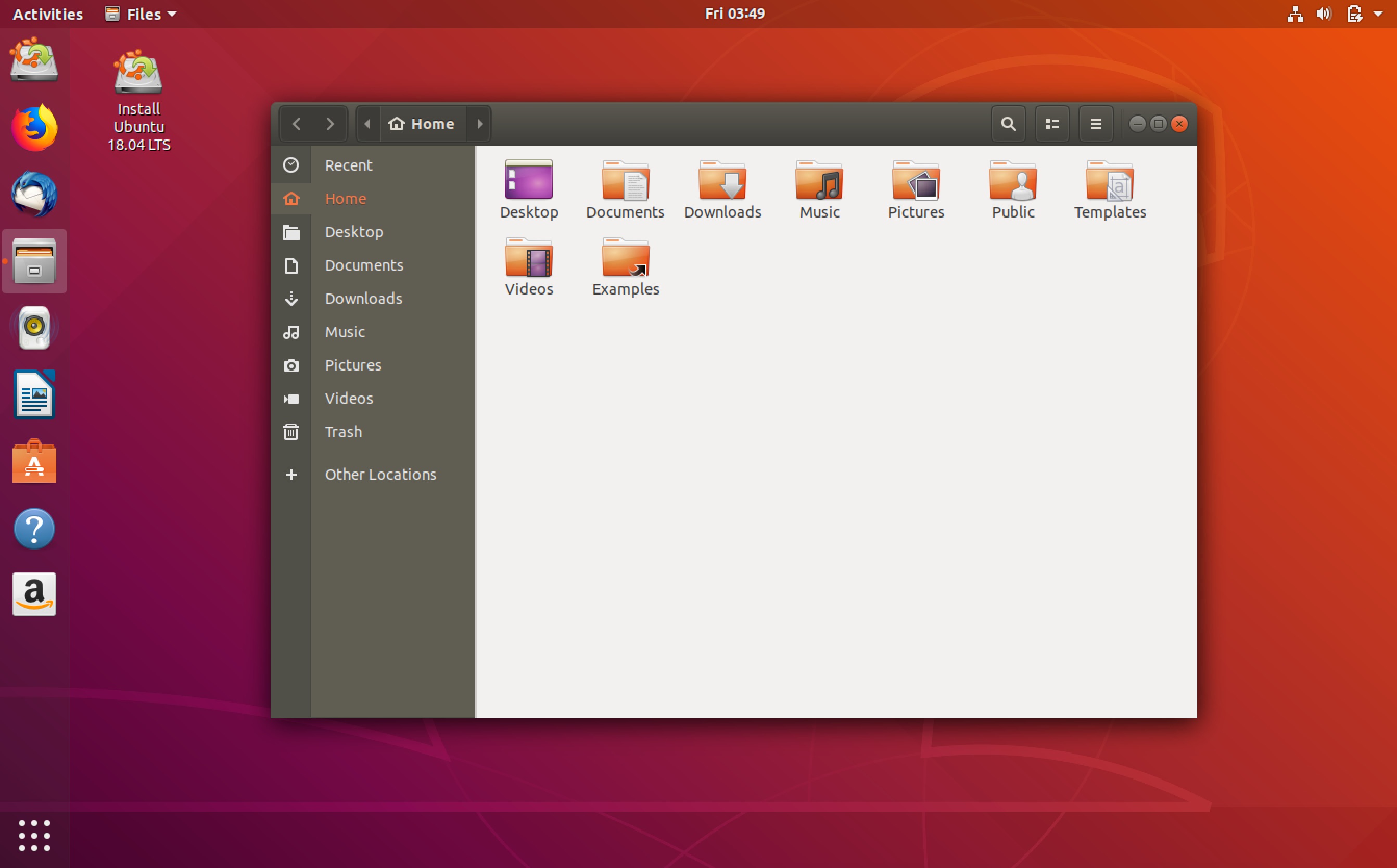
Task: Click the forward navigation arrow
Action: tap(330, 123)
